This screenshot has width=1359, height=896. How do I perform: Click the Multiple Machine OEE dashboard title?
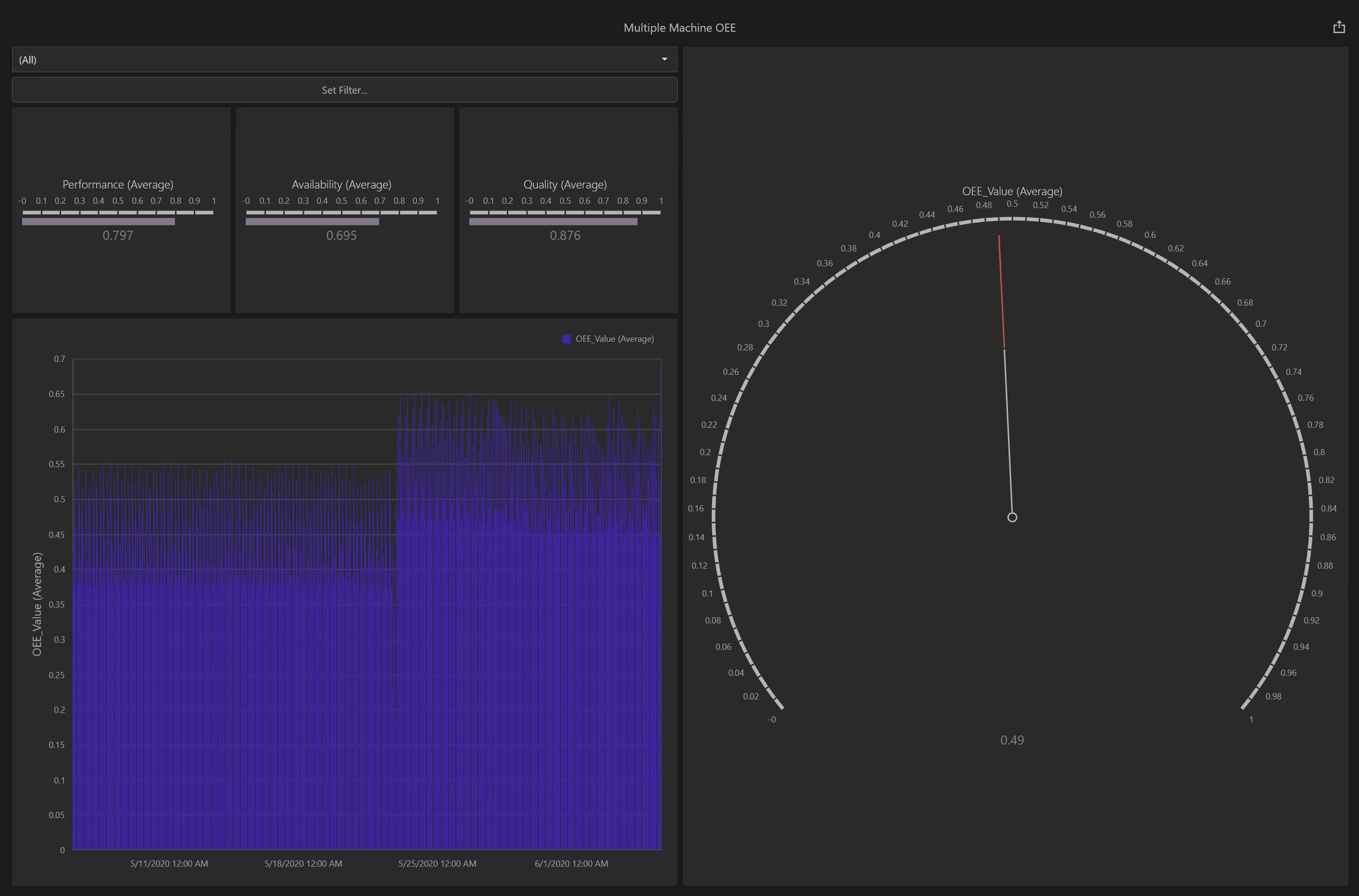point(679,27)
